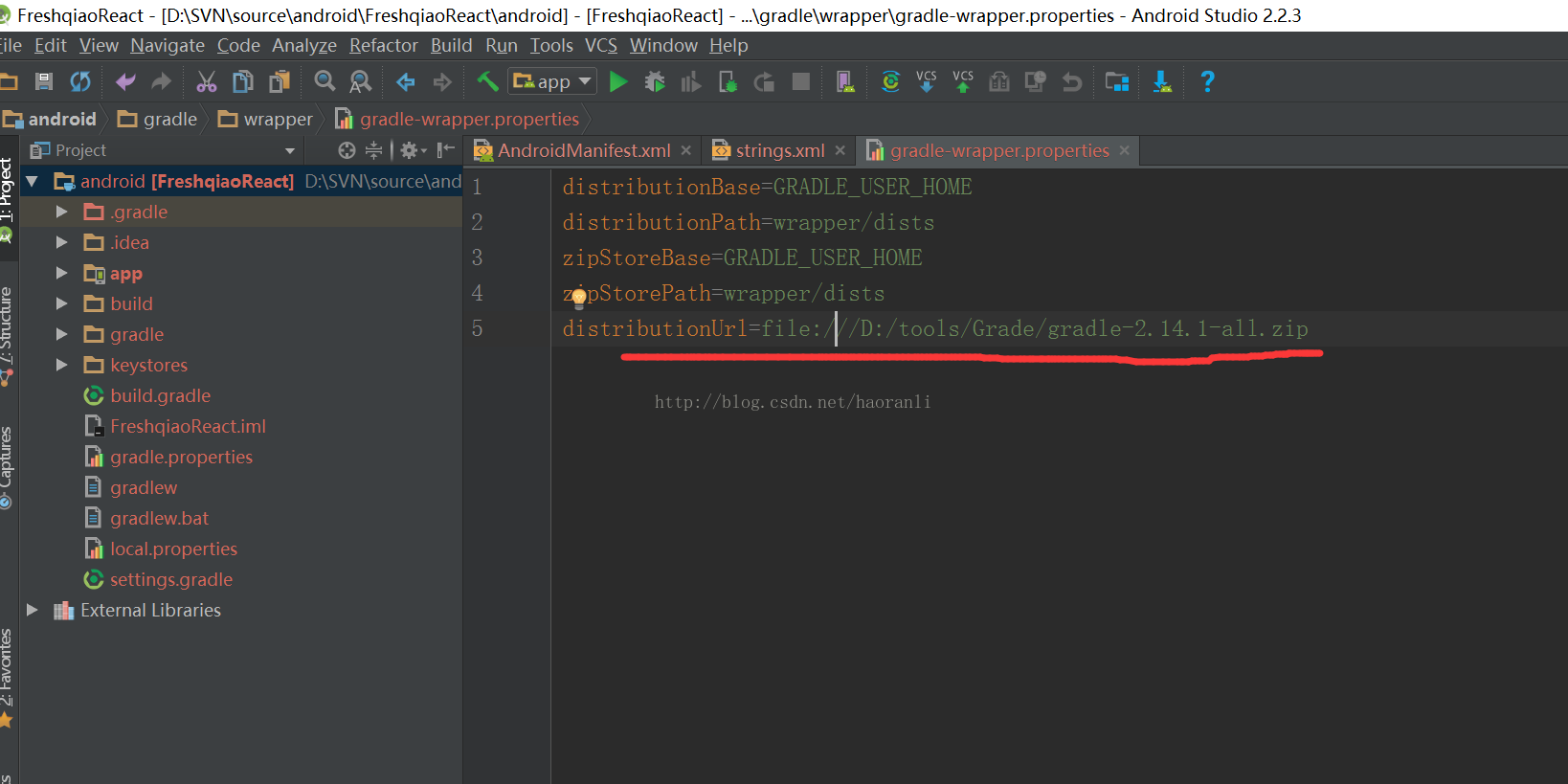
Task: Close the gradle-wrapper.properties tab
Action: 1125,150
